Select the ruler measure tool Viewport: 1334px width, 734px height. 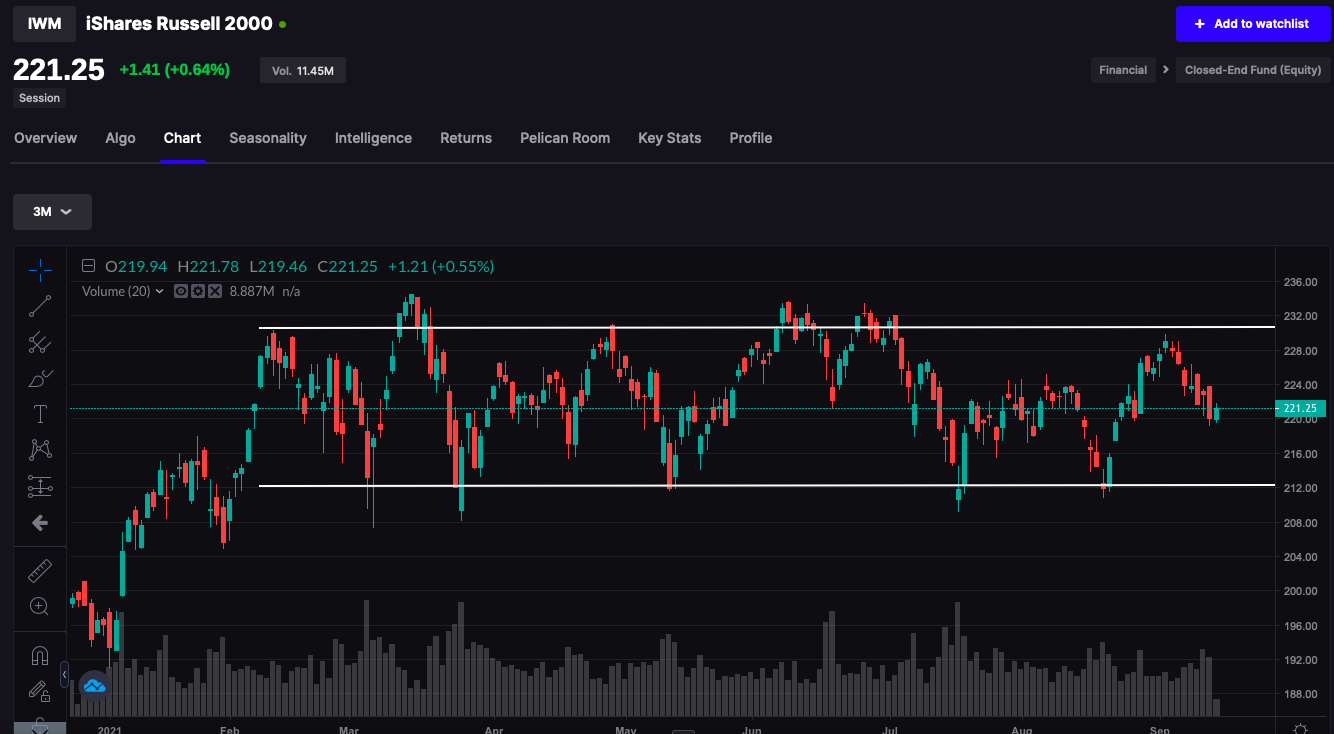(x=40, y=571)
